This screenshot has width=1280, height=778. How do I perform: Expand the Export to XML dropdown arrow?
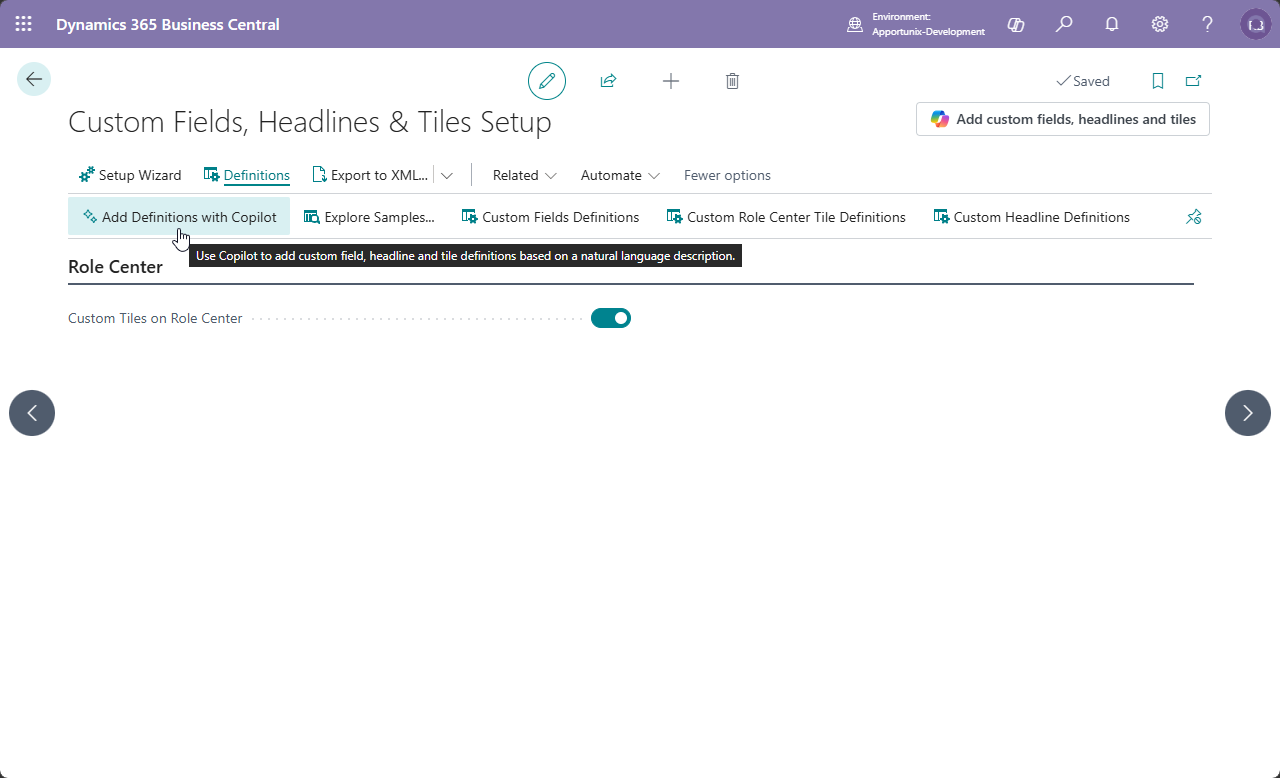pos(447,175)
